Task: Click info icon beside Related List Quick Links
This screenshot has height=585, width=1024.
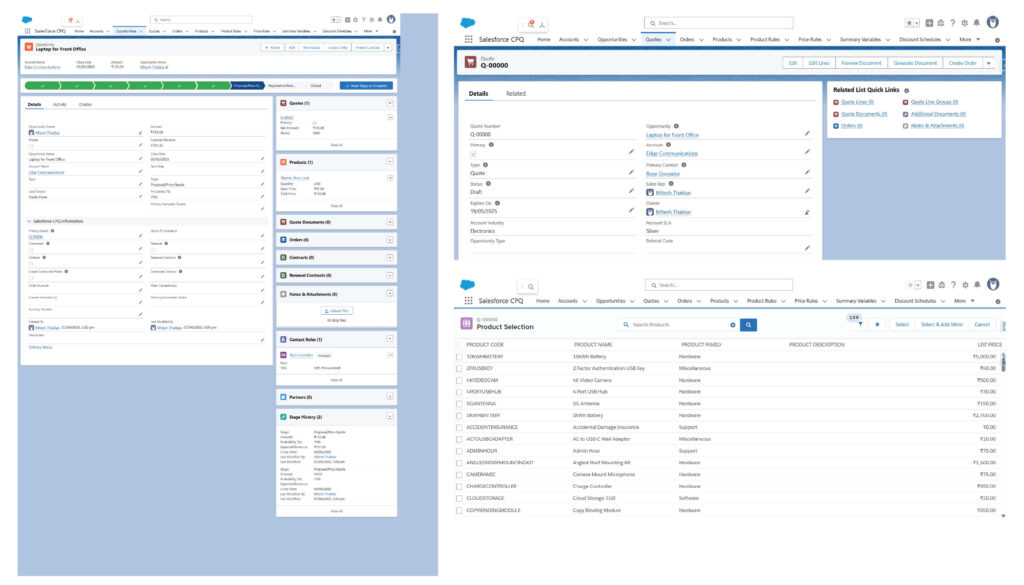Action: [906, 91]
